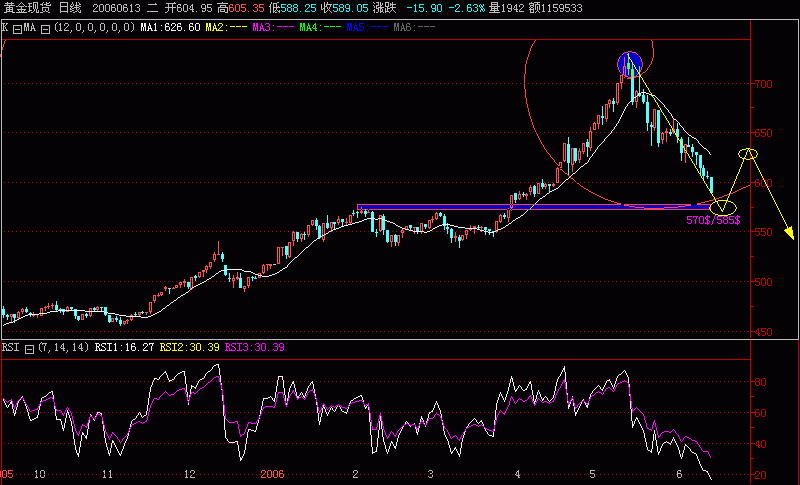Click the 550 price axis label

pyautogui.click(x=764, y=232)
